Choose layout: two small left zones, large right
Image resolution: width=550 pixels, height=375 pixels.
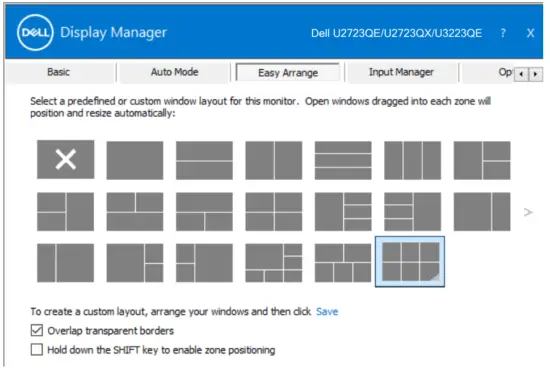click(x=204, y=263)
